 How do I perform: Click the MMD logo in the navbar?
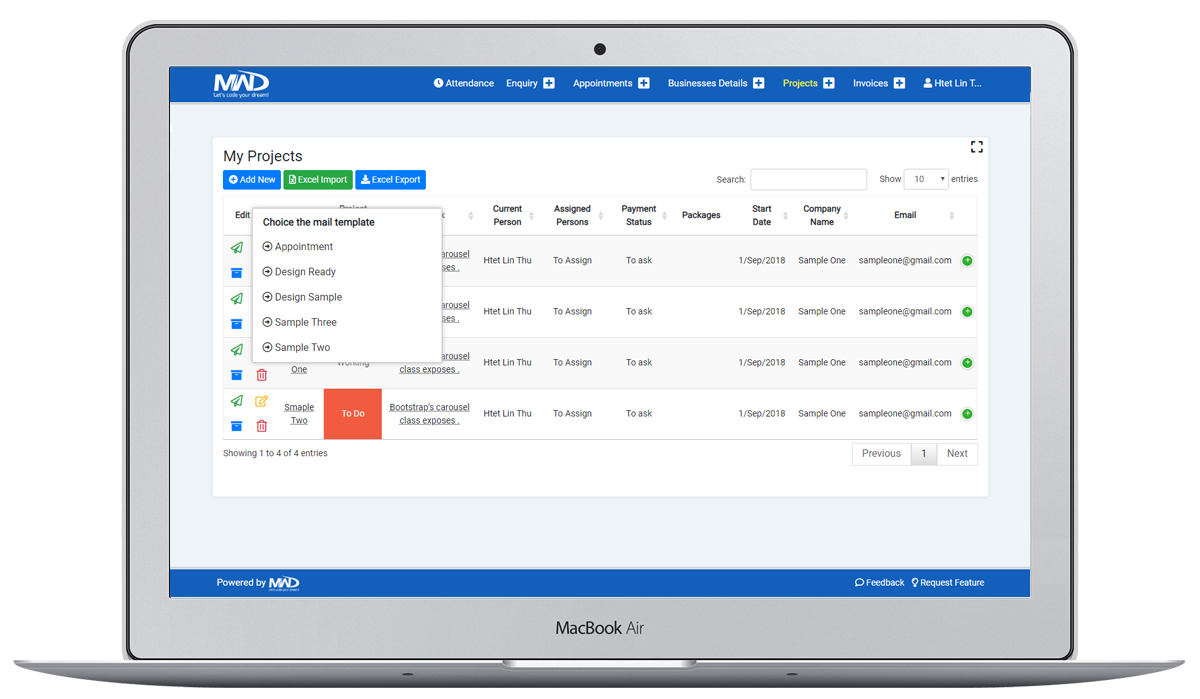tap(241, 84)
